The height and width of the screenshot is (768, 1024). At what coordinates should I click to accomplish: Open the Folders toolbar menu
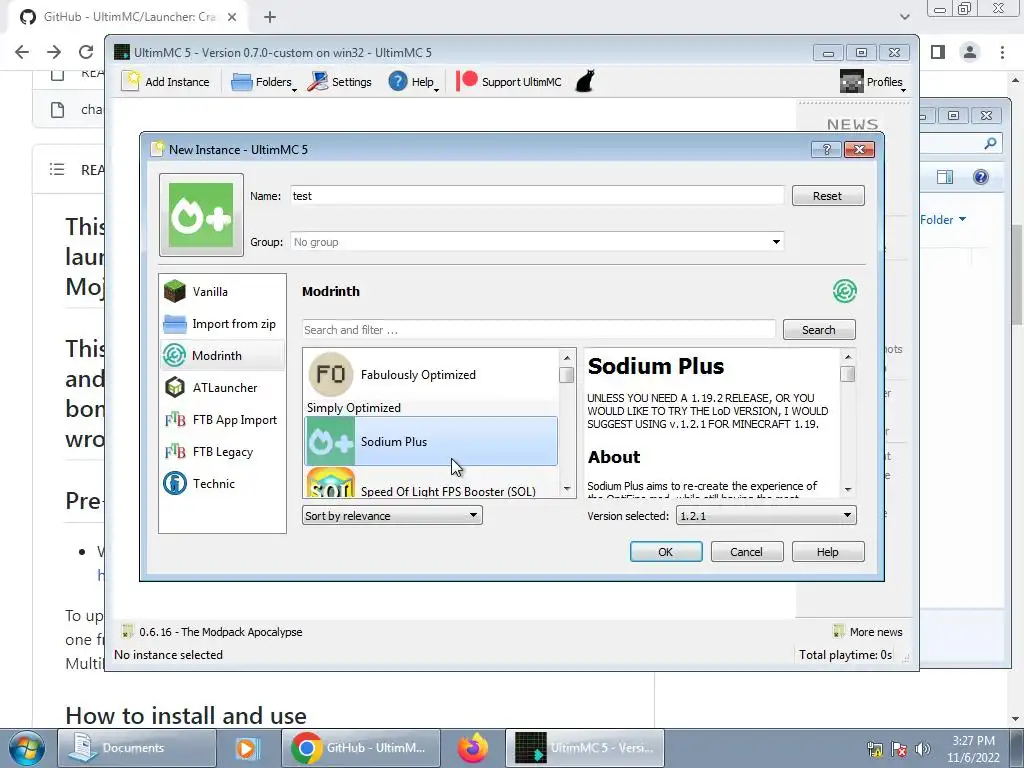point(264,82)
